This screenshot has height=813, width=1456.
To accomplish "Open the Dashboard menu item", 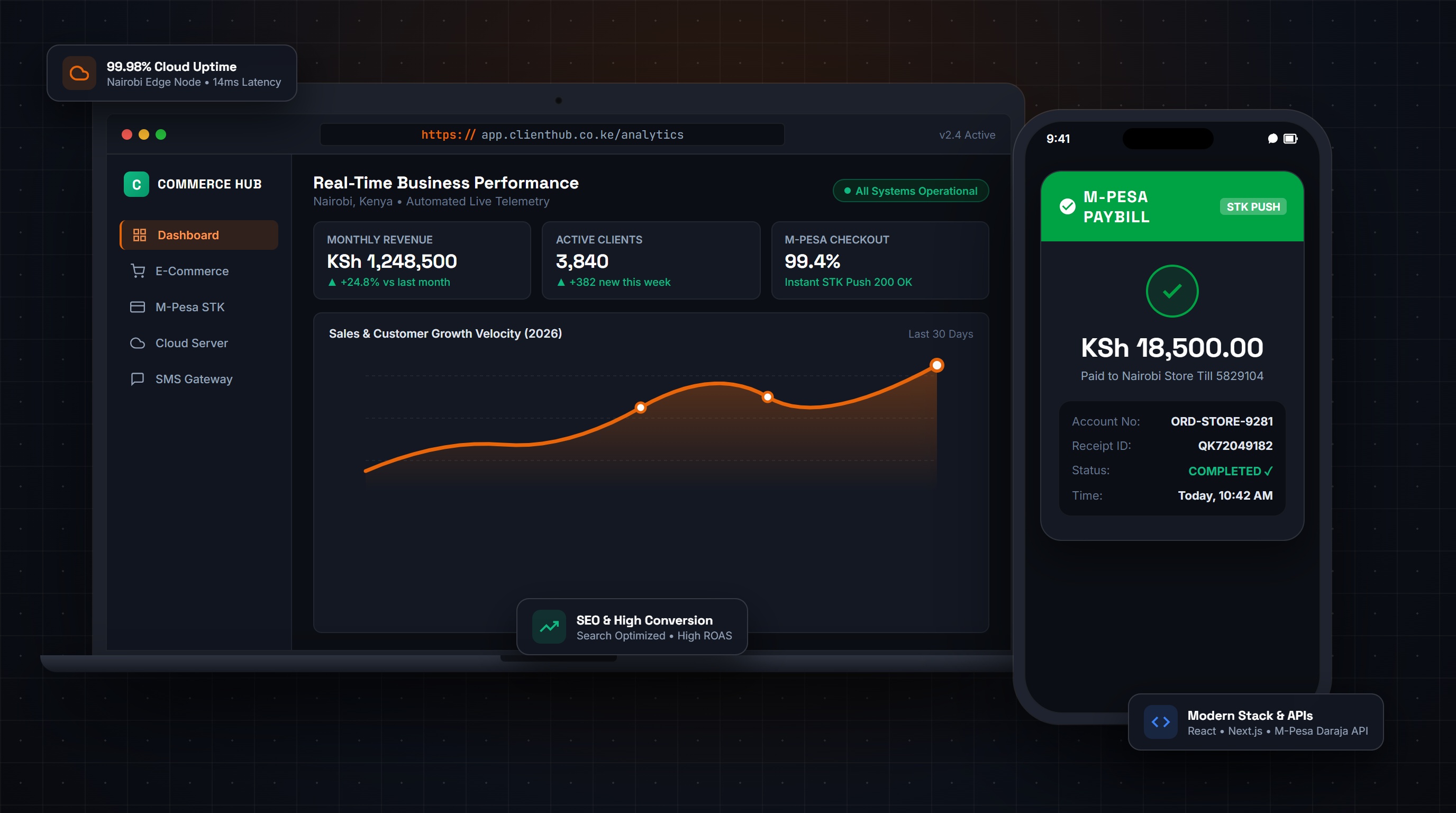I will point(199,235).
